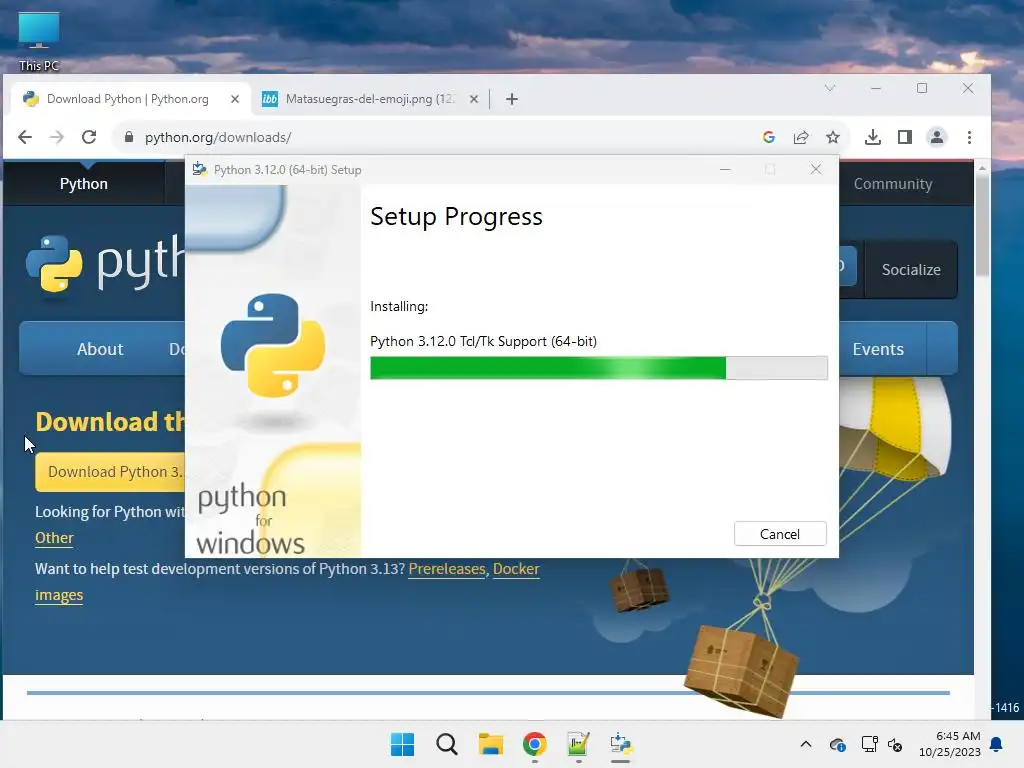The height and width of the screenshot is (768, 1024).
Task: Open Community in site header
Action: [x=893, y=184]
